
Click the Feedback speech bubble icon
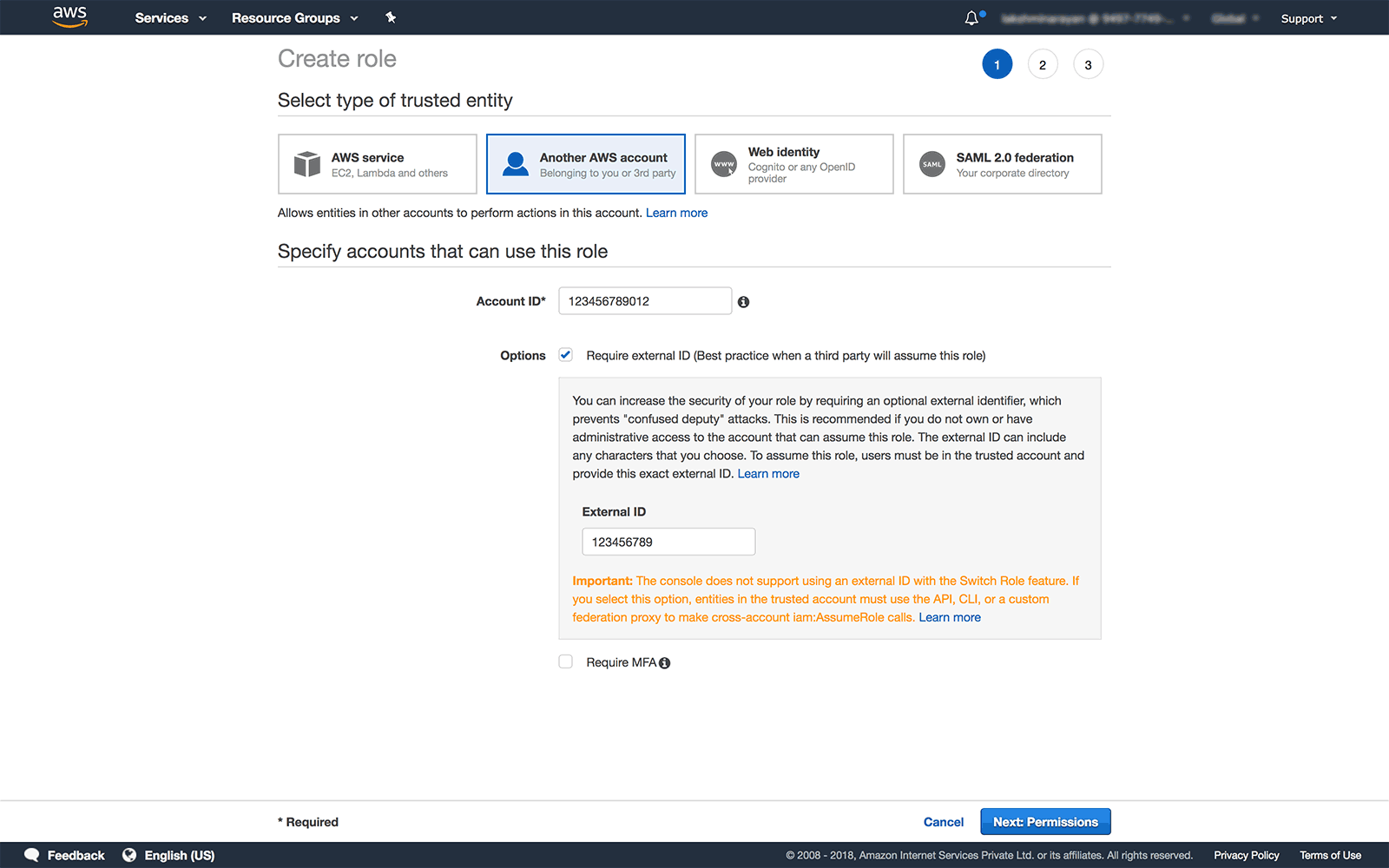click(x=32, y=855)
